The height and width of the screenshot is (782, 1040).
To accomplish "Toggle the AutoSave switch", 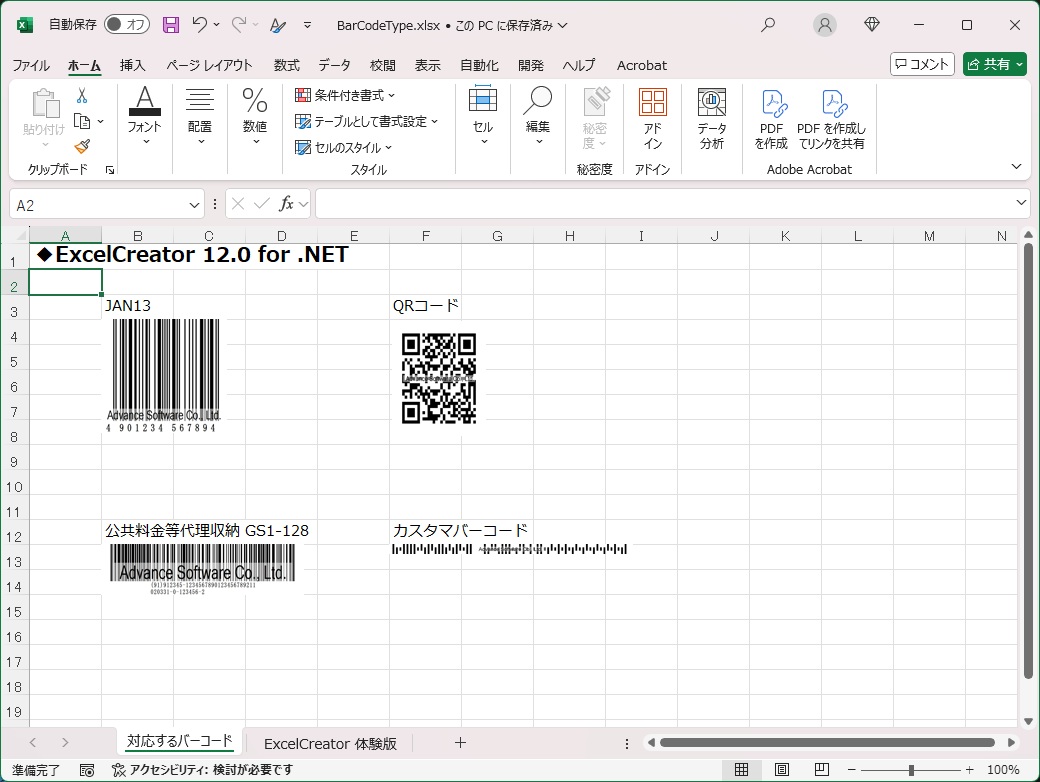I will click(127, 25).
